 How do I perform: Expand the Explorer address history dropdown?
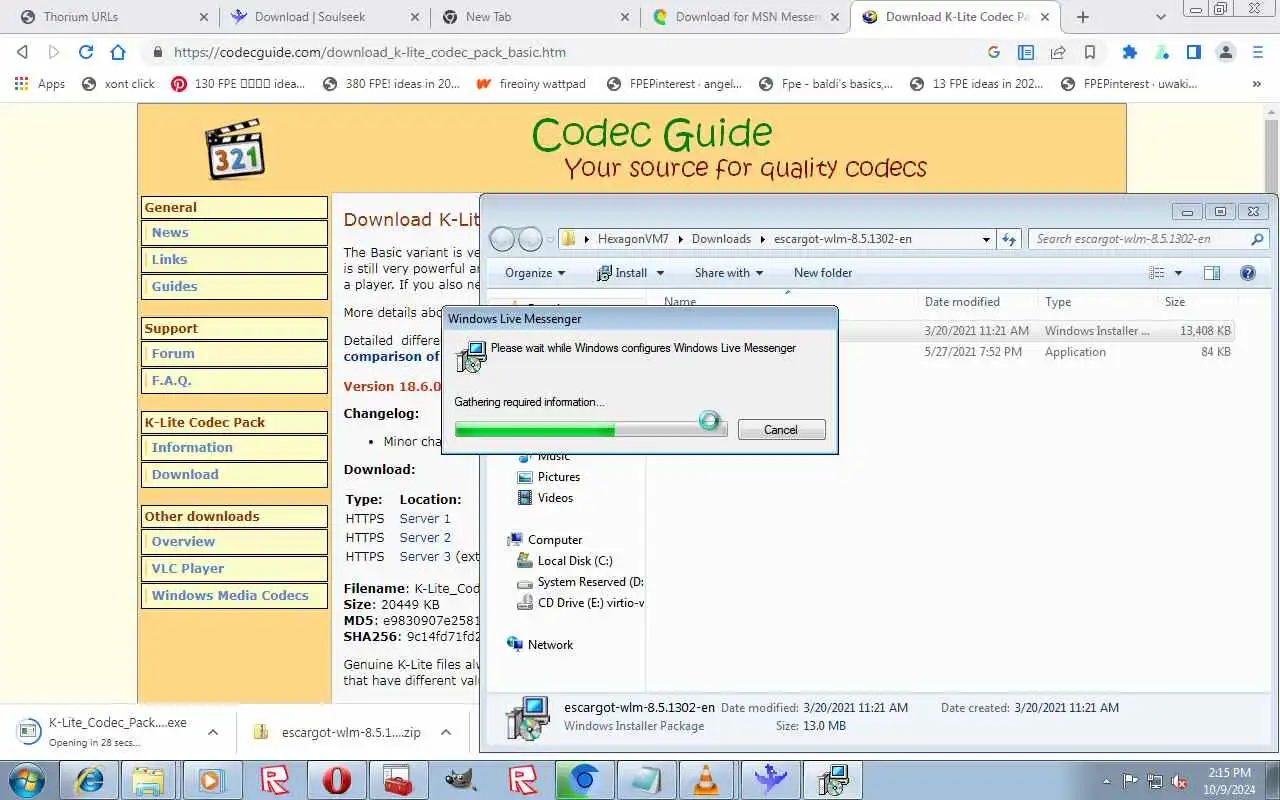coord(986,239)
